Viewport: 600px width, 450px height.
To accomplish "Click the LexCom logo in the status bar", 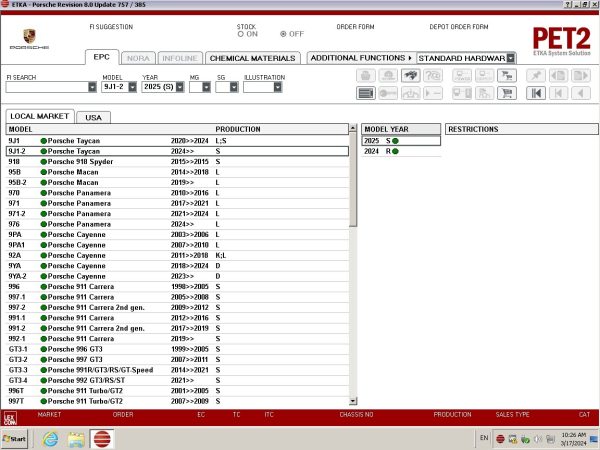I will tap(10, 418).
